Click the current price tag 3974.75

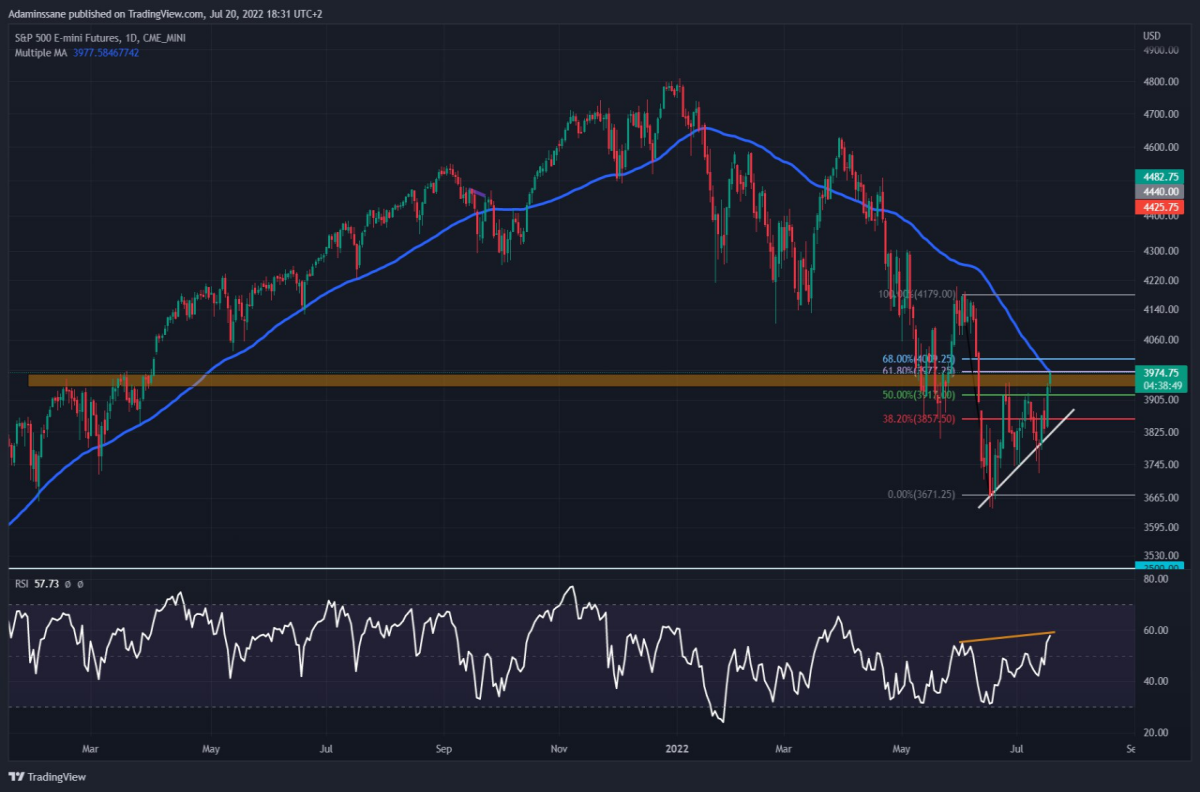click(1160, 371)
